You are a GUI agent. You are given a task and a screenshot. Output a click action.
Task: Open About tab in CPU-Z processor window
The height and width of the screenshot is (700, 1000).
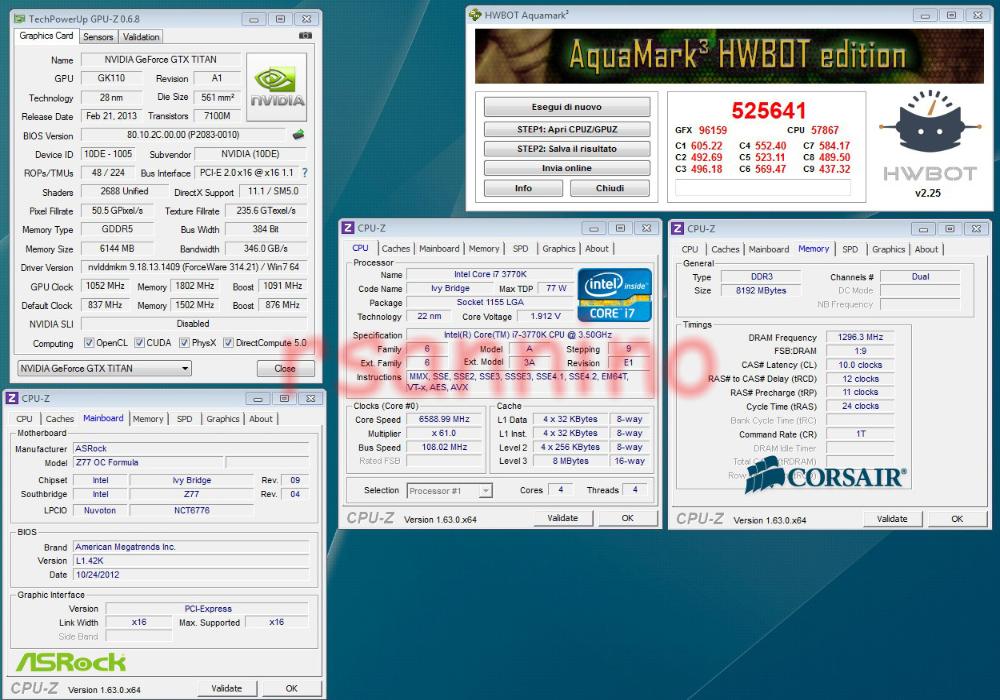597,249
